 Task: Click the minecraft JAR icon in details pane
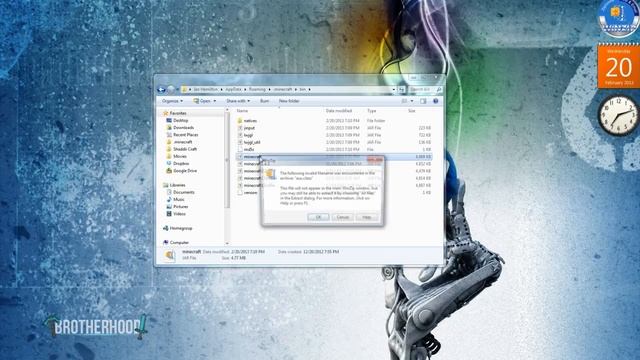pyautogui.click(x=169, y=255)
